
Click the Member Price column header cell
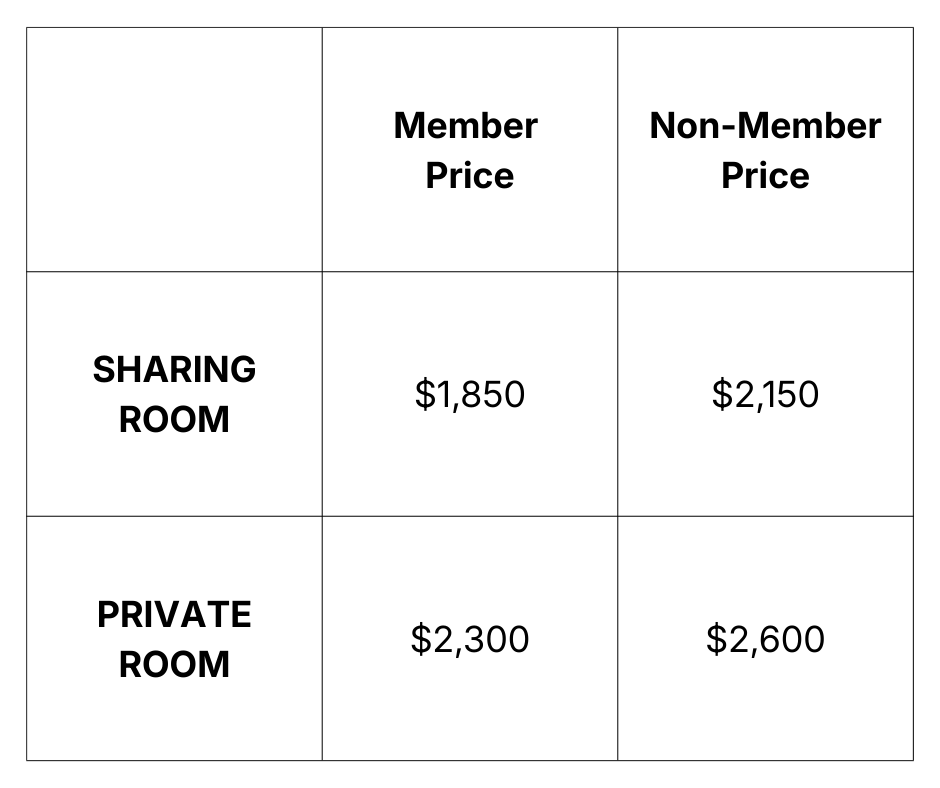pyautogui.click(x=469, y=150)
